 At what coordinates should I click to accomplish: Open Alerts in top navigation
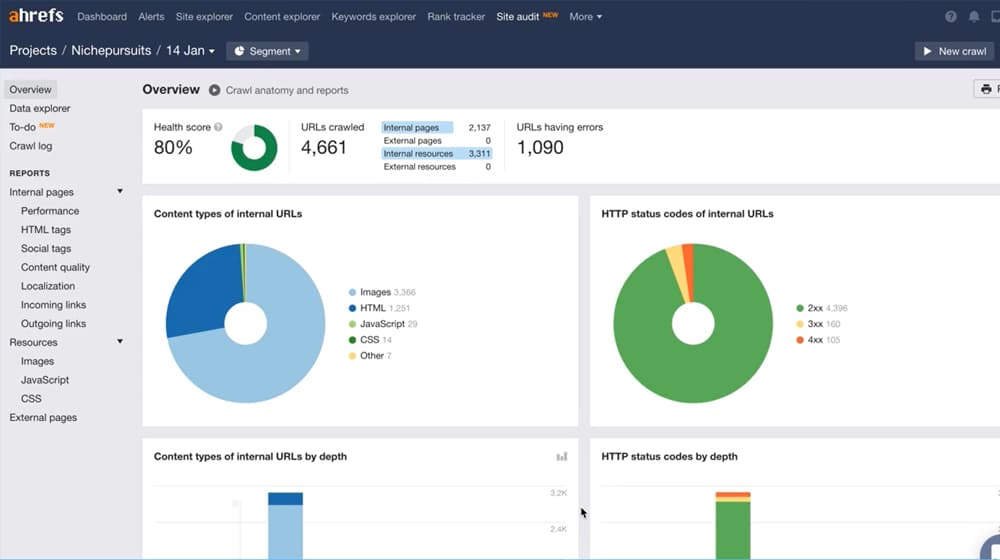coord(151,17)
